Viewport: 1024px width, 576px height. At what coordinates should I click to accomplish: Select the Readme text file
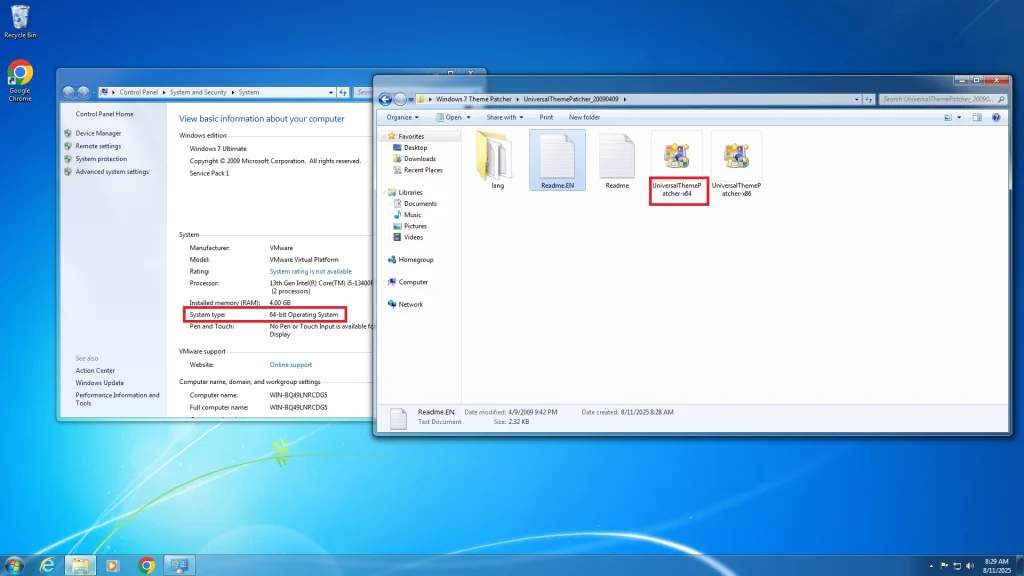(x=616, y=160)
